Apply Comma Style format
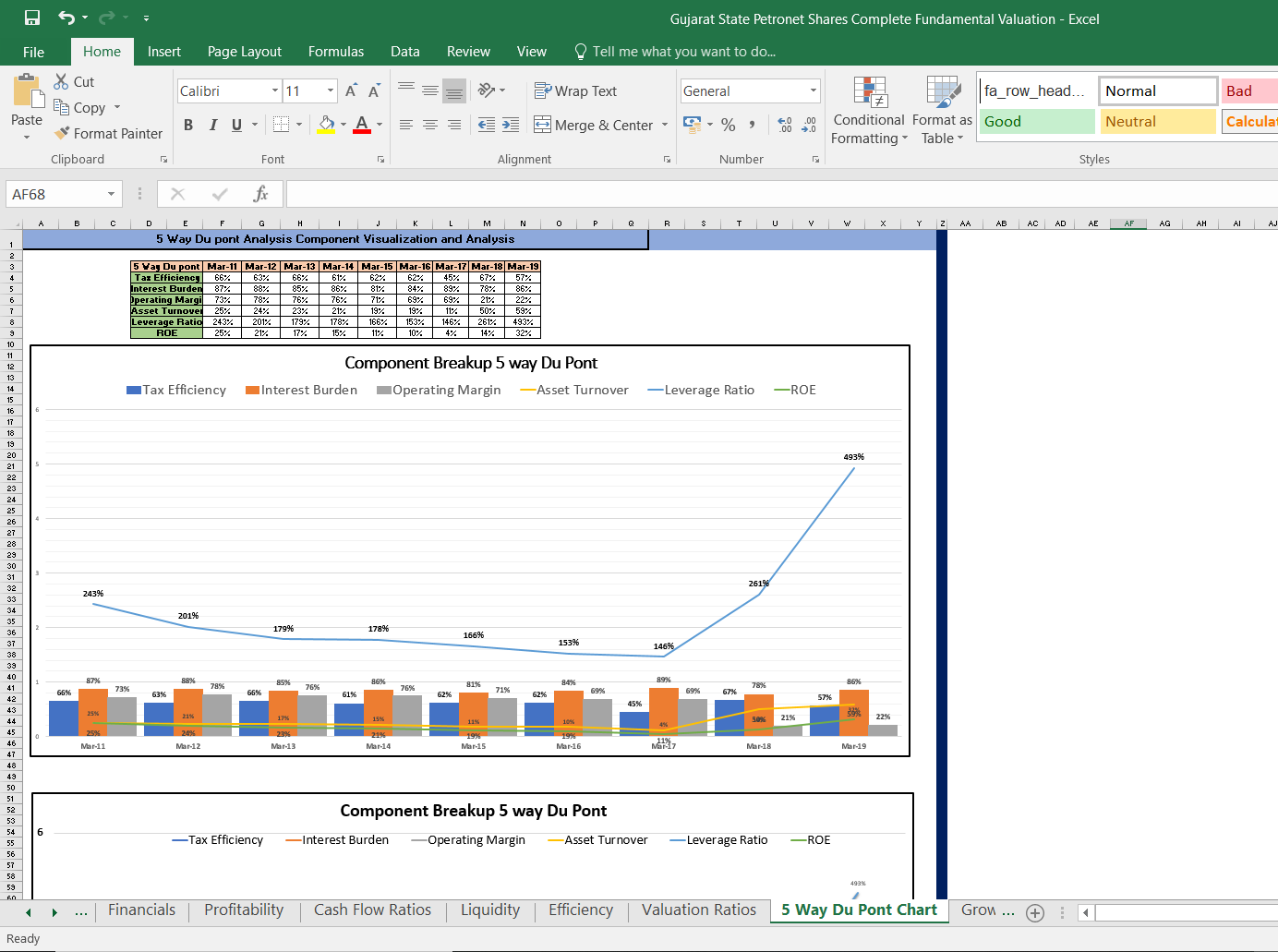The image size is (1278, 952). 753,125
